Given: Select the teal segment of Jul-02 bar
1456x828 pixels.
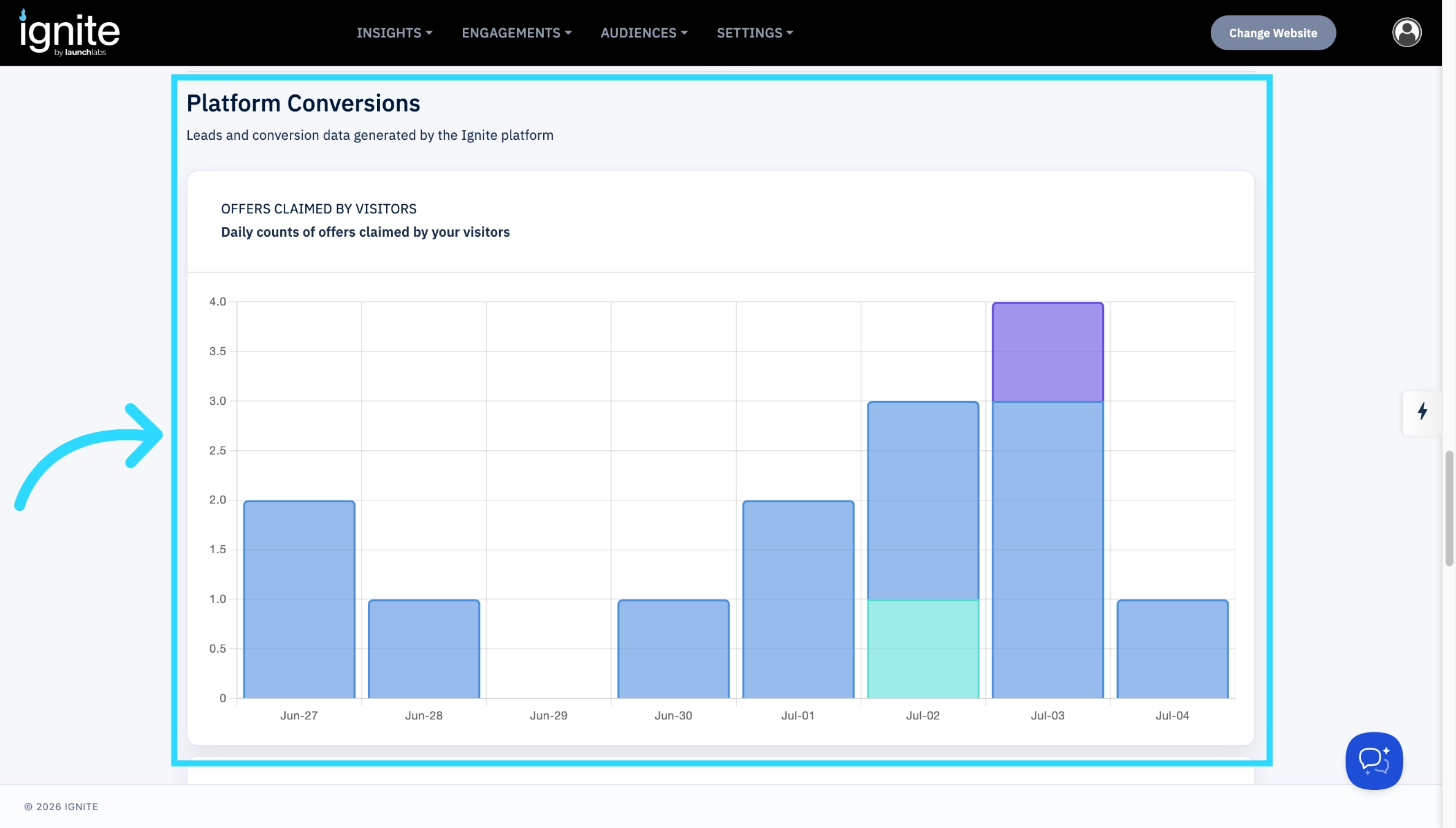Looking at the screenshot, I should [x=923, y=649].
